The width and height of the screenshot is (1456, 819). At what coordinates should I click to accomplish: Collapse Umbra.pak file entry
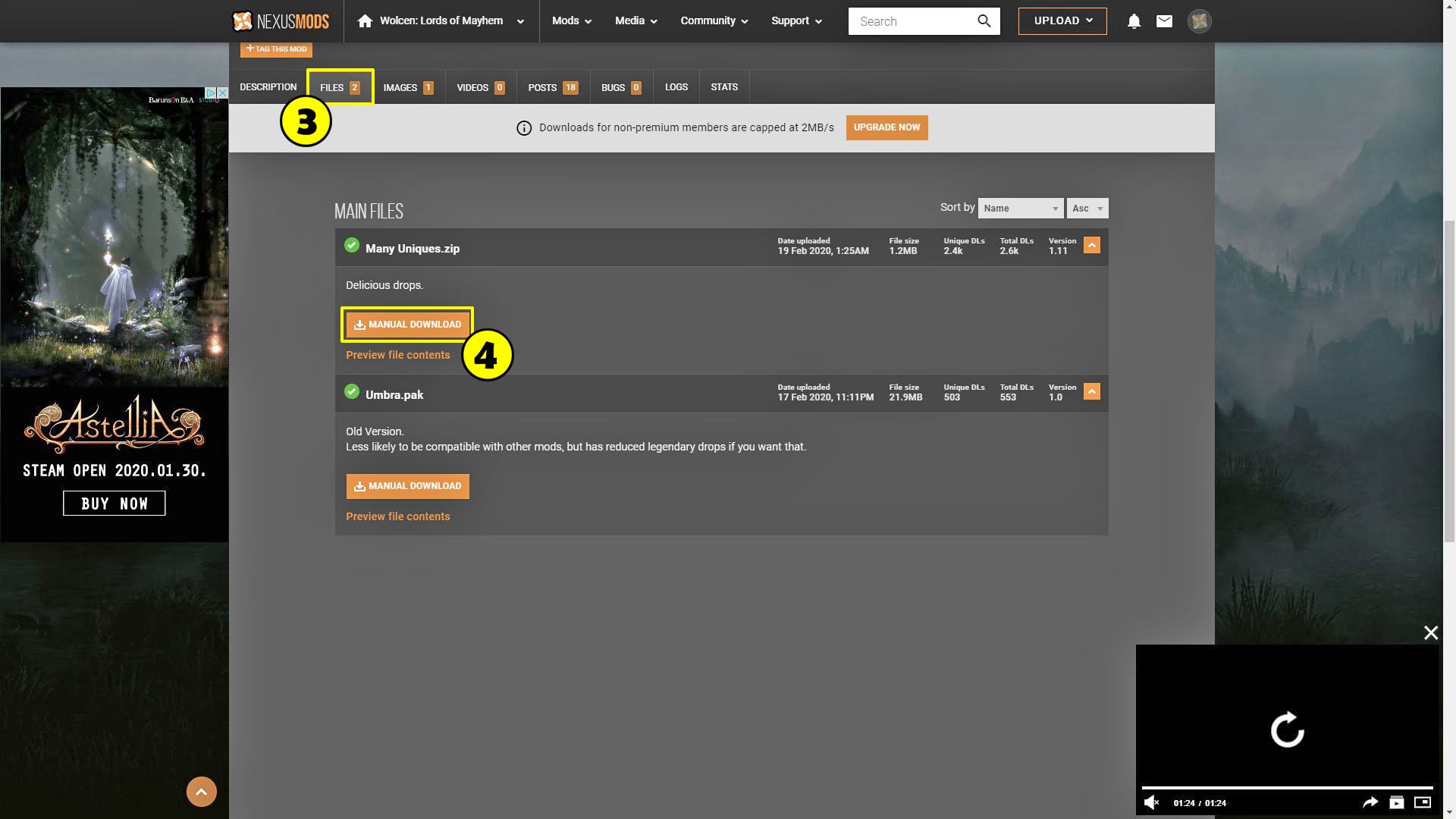[1092, 391]
